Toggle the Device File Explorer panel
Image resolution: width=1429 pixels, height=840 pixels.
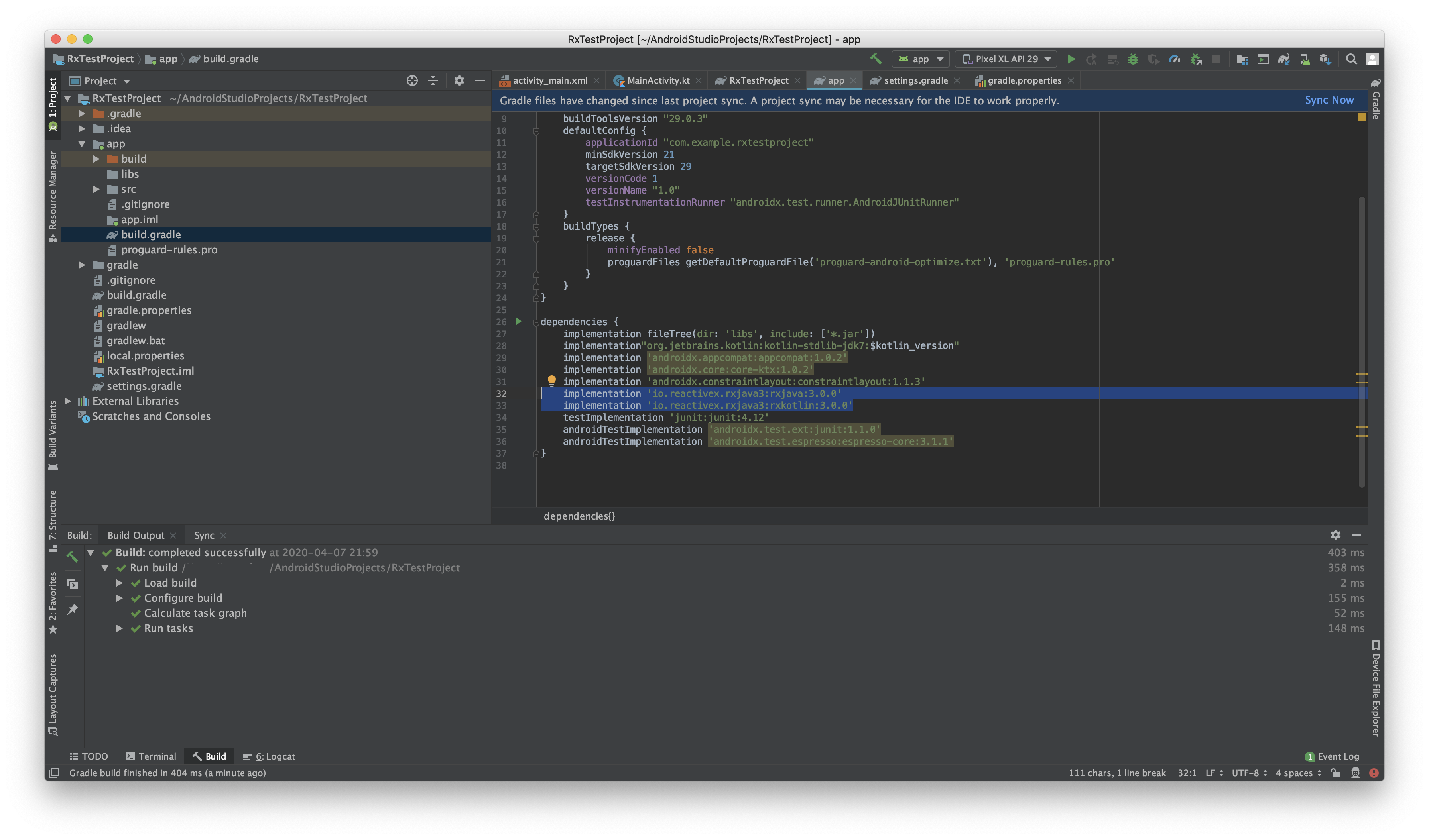click(x=1376, y=688)
